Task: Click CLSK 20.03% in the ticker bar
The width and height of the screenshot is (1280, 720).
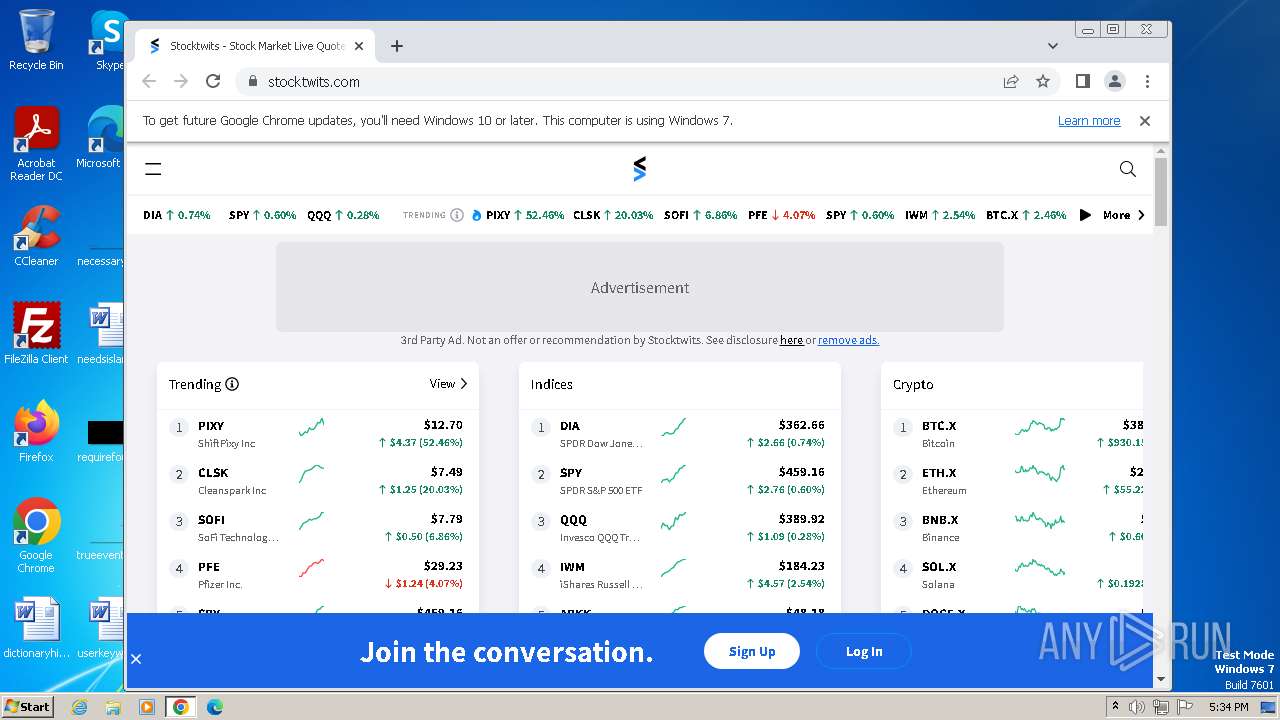Action: [613, 215]
